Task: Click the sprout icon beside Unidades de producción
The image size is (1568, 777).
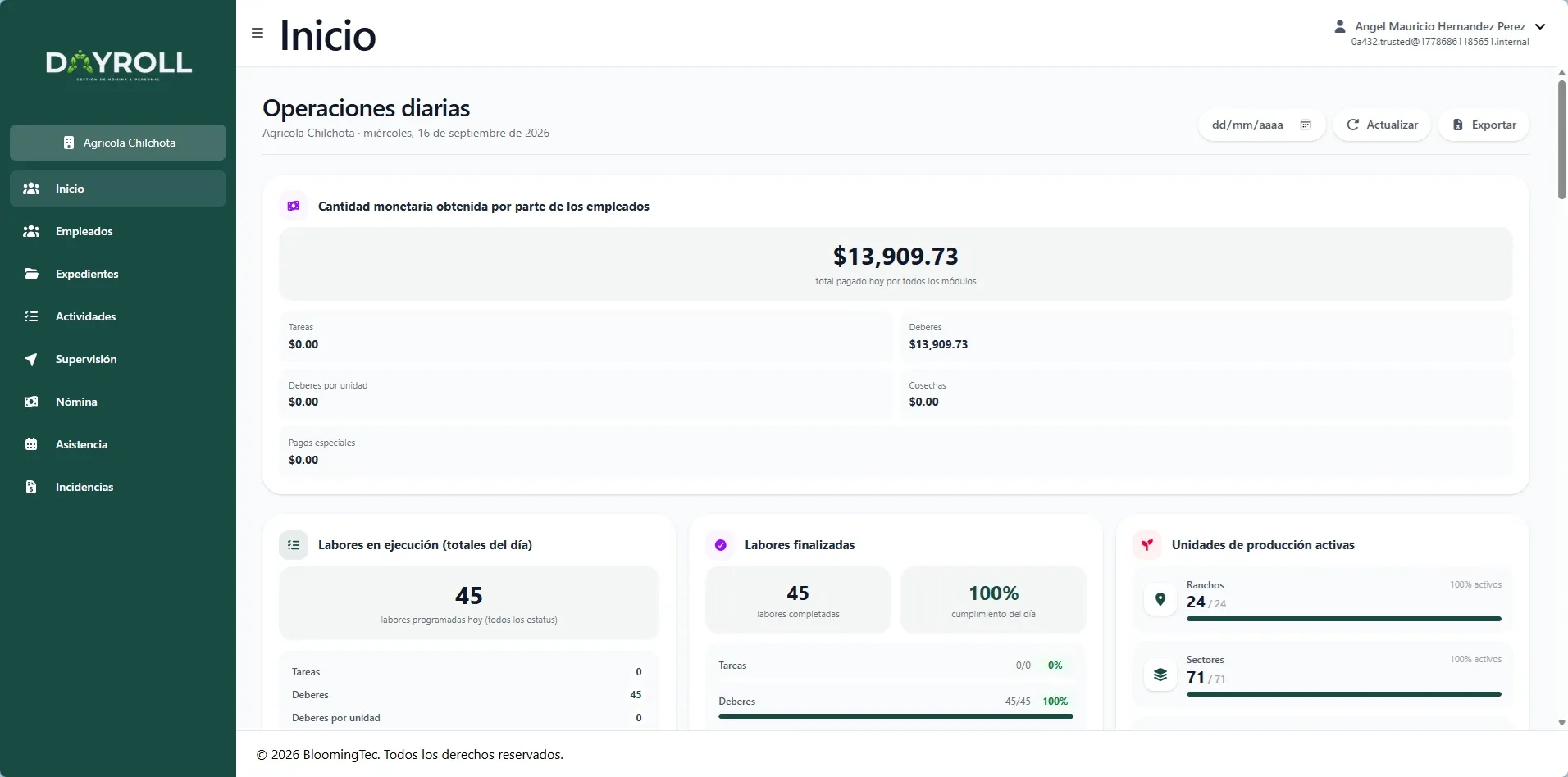Action: pos(1147,545)
